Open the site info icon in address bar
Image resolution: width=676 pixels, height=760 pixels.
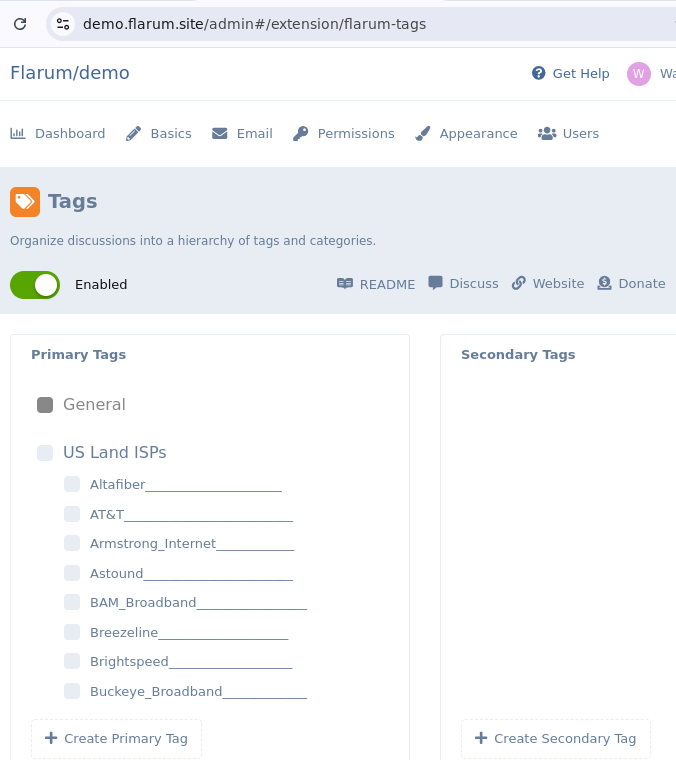(x=63, y=24)
